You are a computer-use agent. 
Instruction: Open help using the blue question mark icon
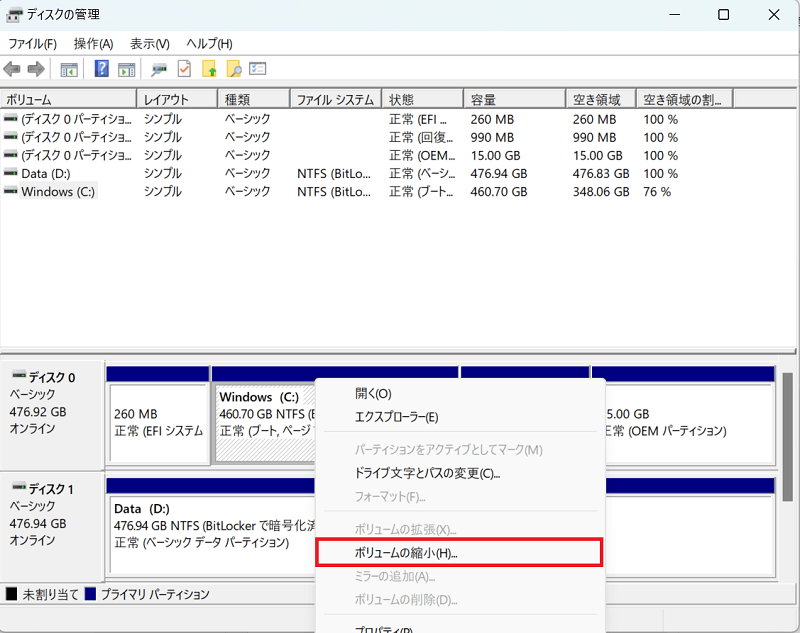101,68
